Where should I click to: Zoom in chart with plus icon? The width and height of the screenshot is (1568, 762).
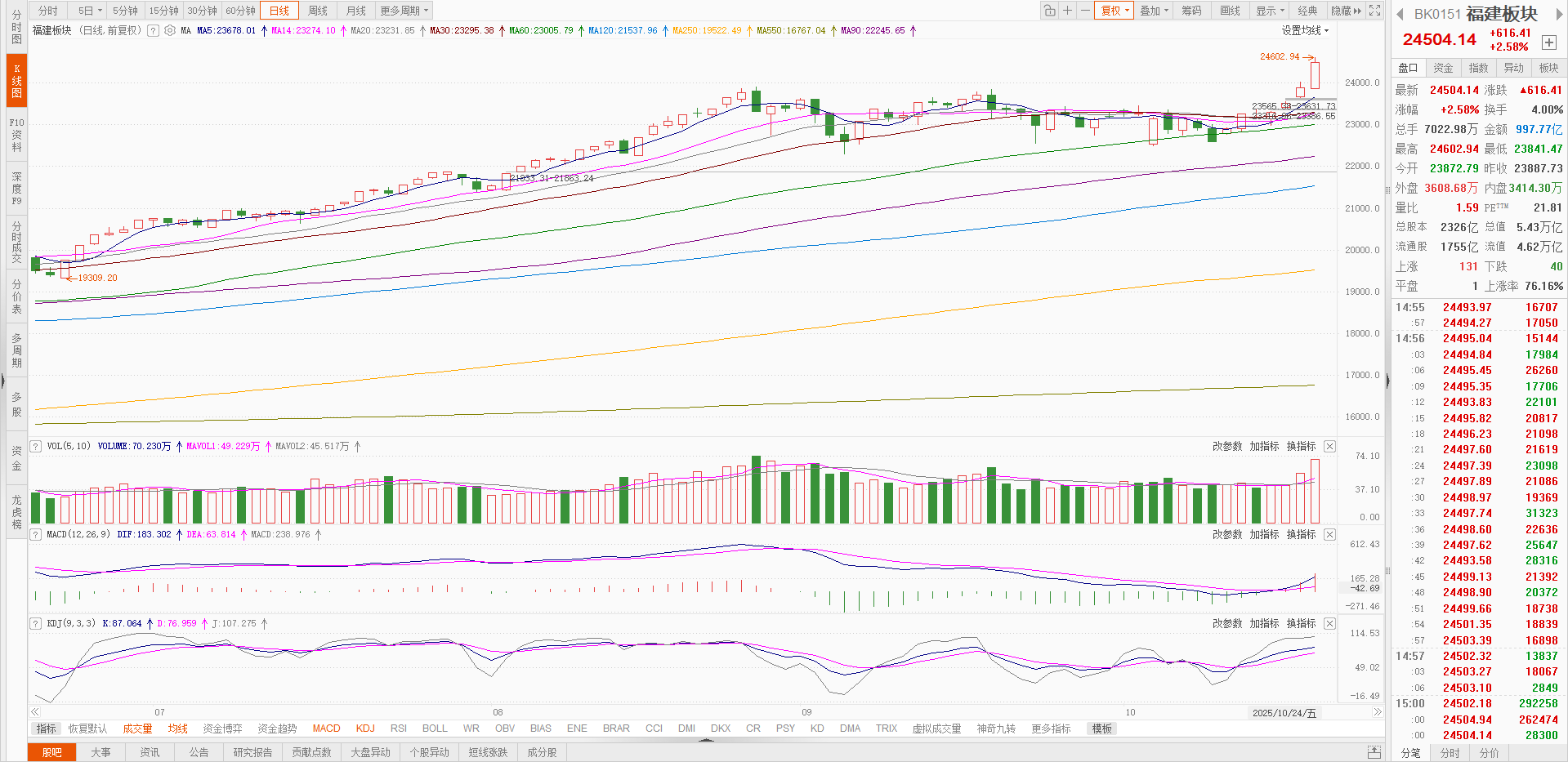pyautogui.click(x=1067, y=11)
